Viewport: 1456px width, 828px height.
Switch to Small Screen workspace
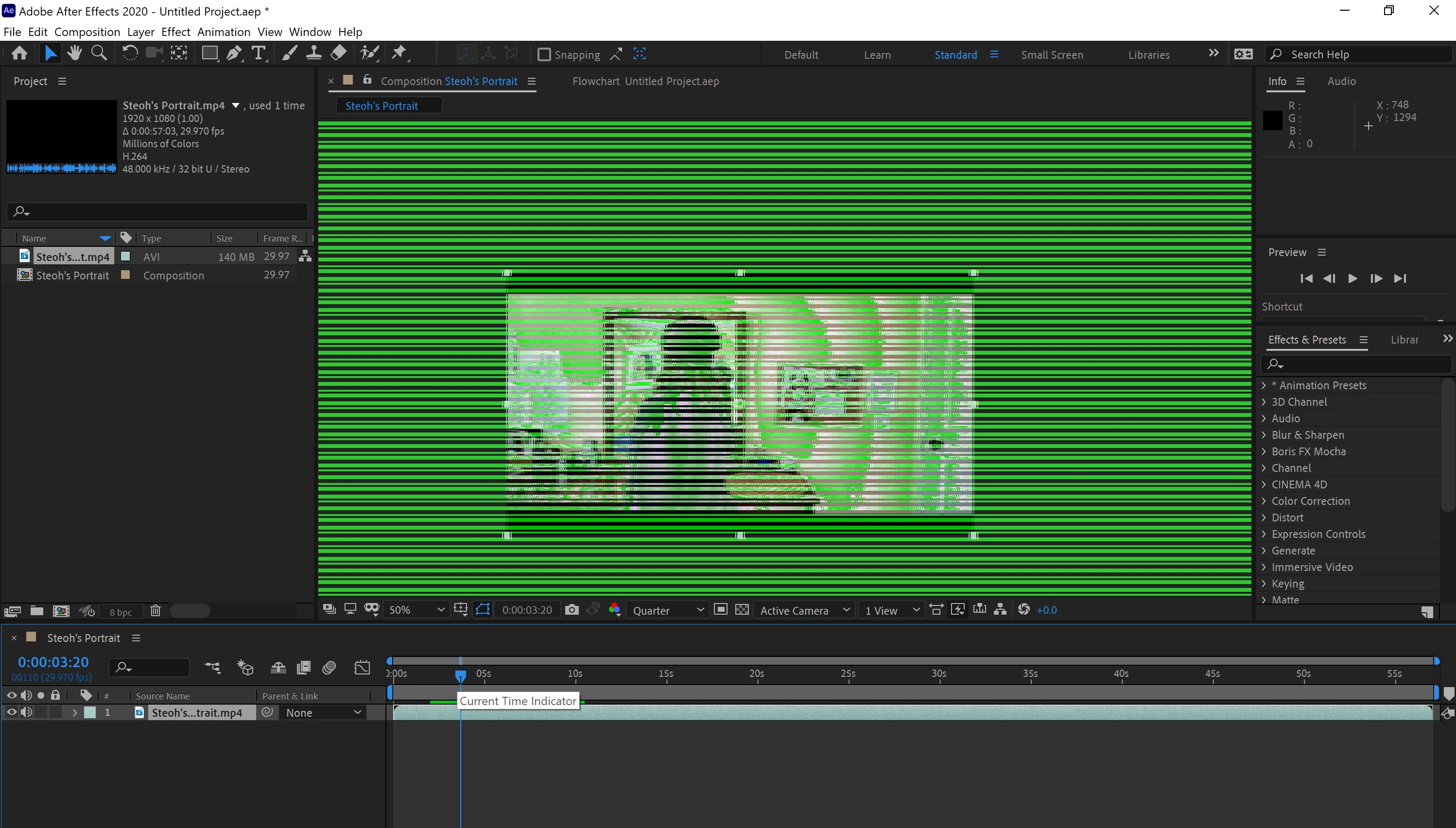coord(1052,54)
